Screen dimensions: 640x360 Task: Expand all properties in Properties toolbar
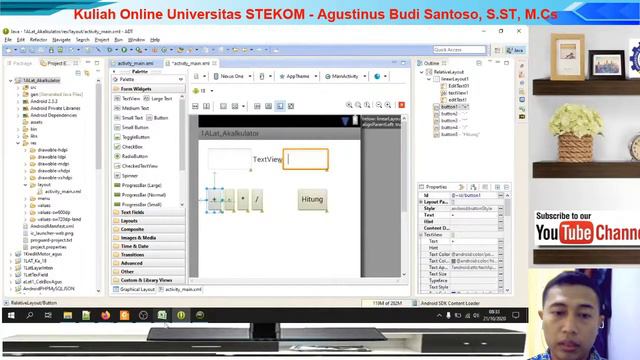coord(497,187)
